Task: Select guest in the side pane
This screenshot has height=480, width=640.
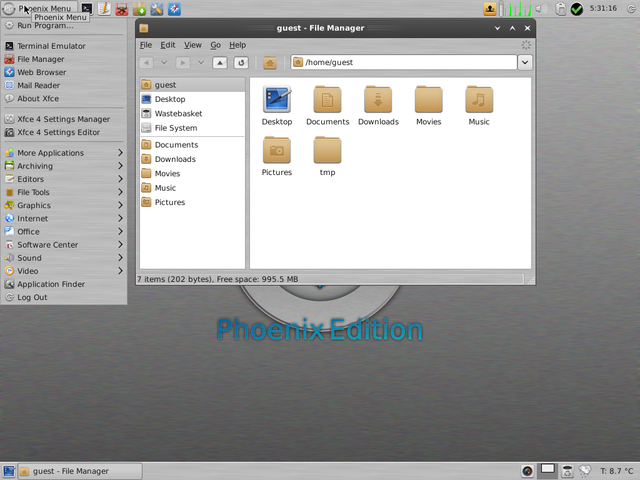Action: [193, 85]
